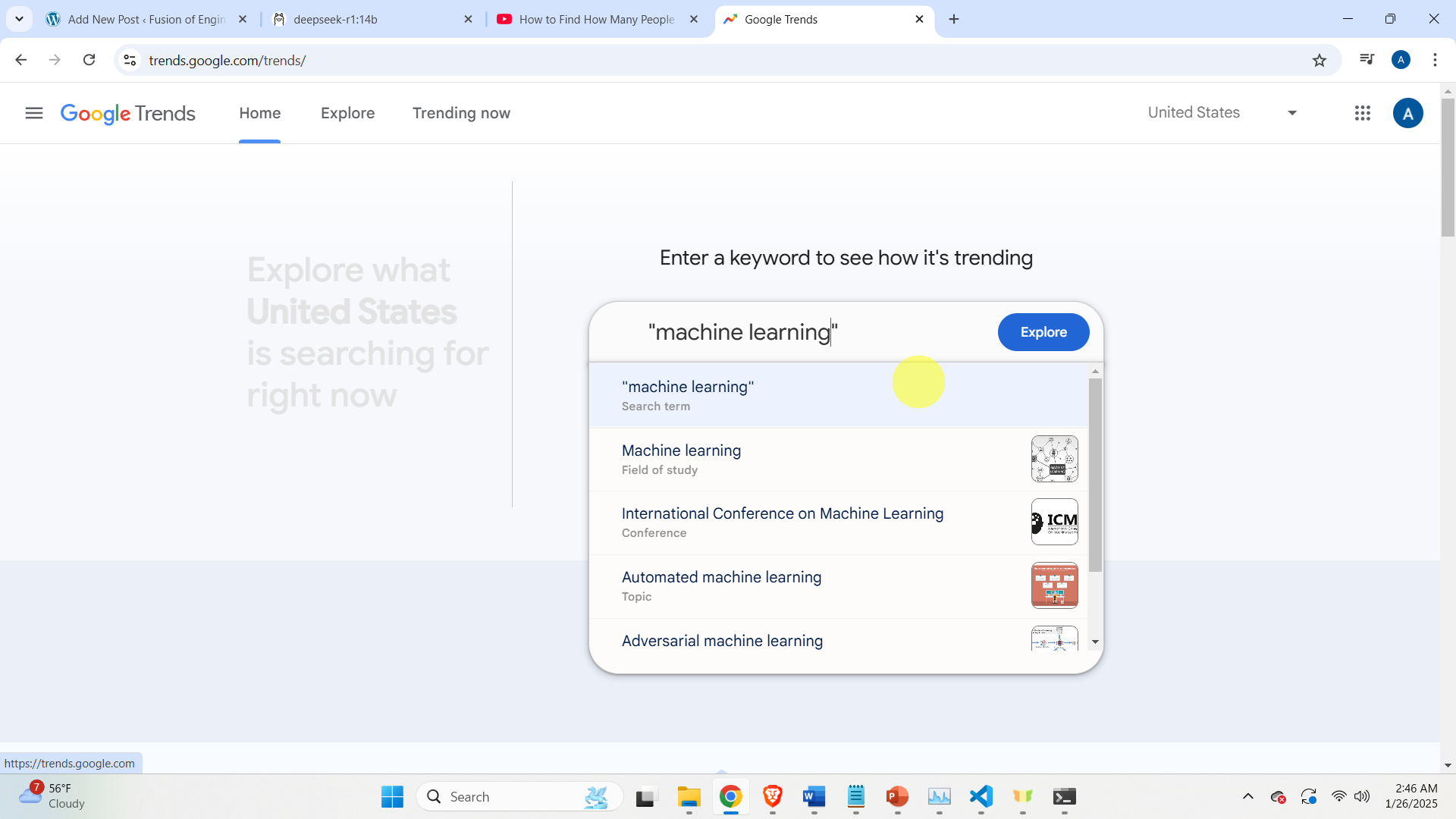1456x819 pixels.
Task: Open the Google Trends hamburger menu
Action: pos(34,113)
